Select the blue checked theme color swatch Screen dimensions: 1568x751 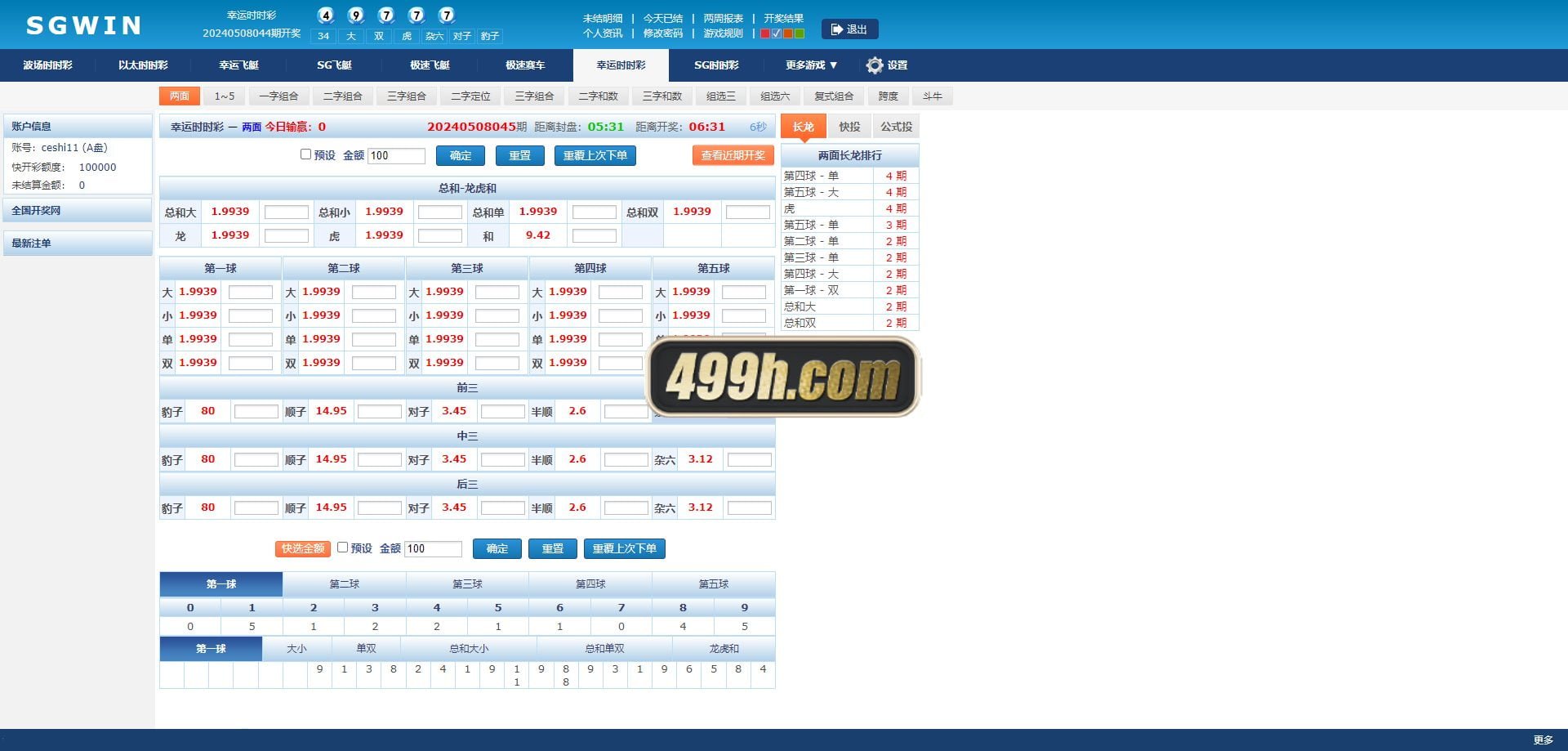point(777,34)
